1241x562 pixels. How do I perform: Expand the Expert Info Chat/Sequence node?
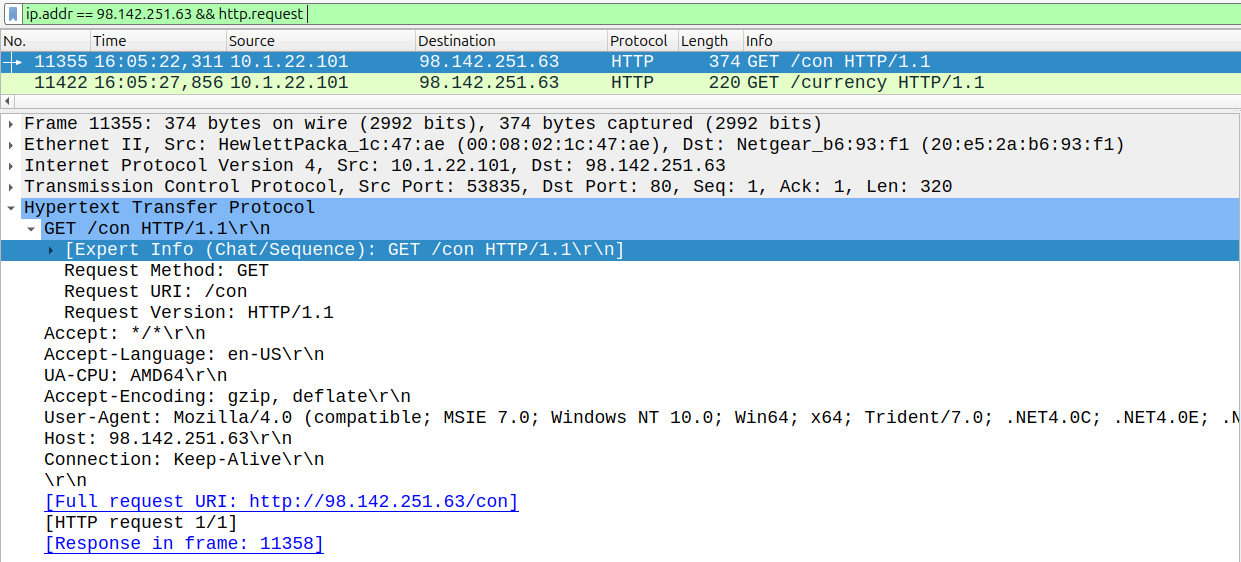pos(51,250)
